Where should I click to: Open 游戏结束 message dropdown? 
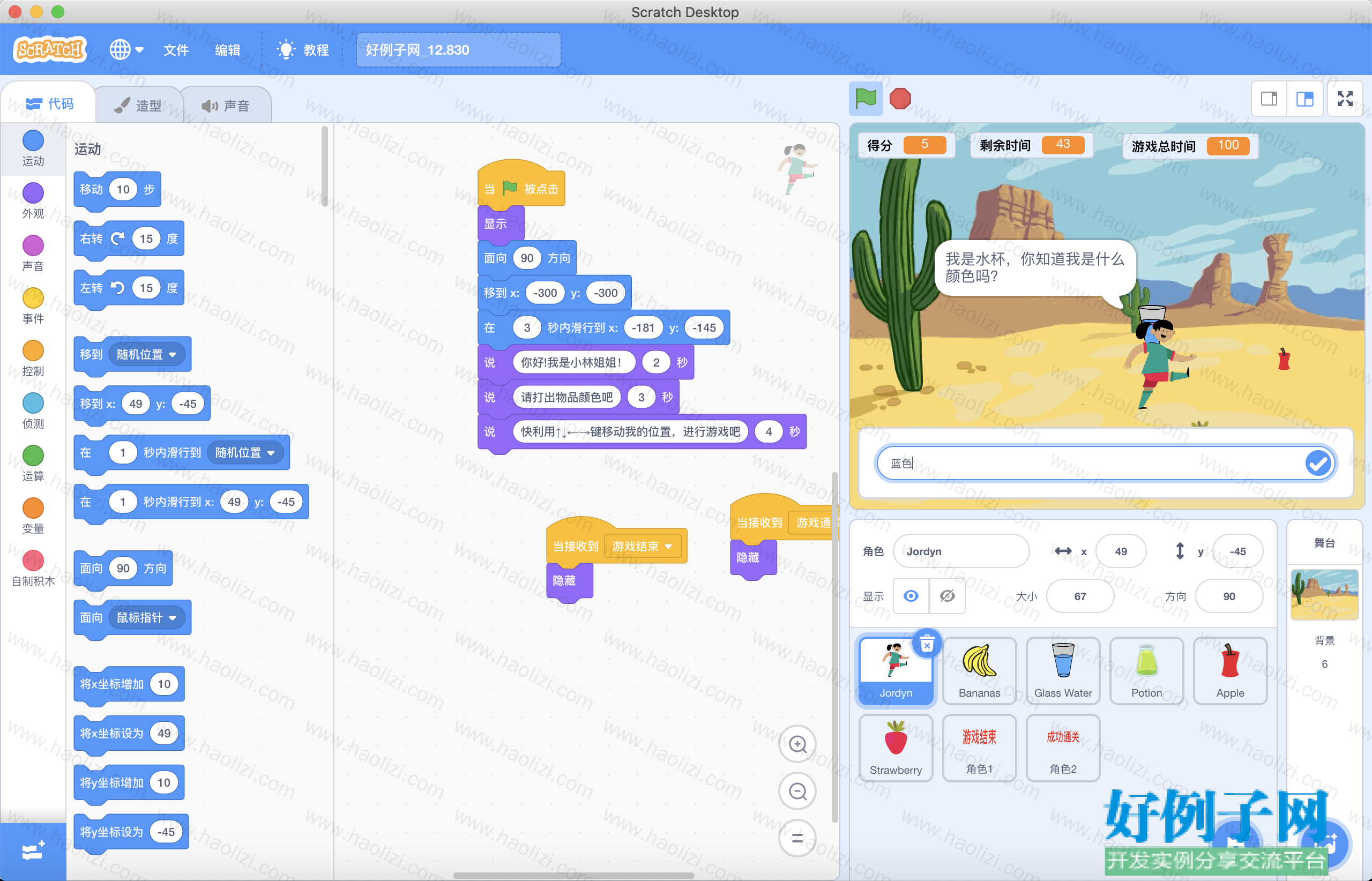pyautogui.click(x=642, y=546)
